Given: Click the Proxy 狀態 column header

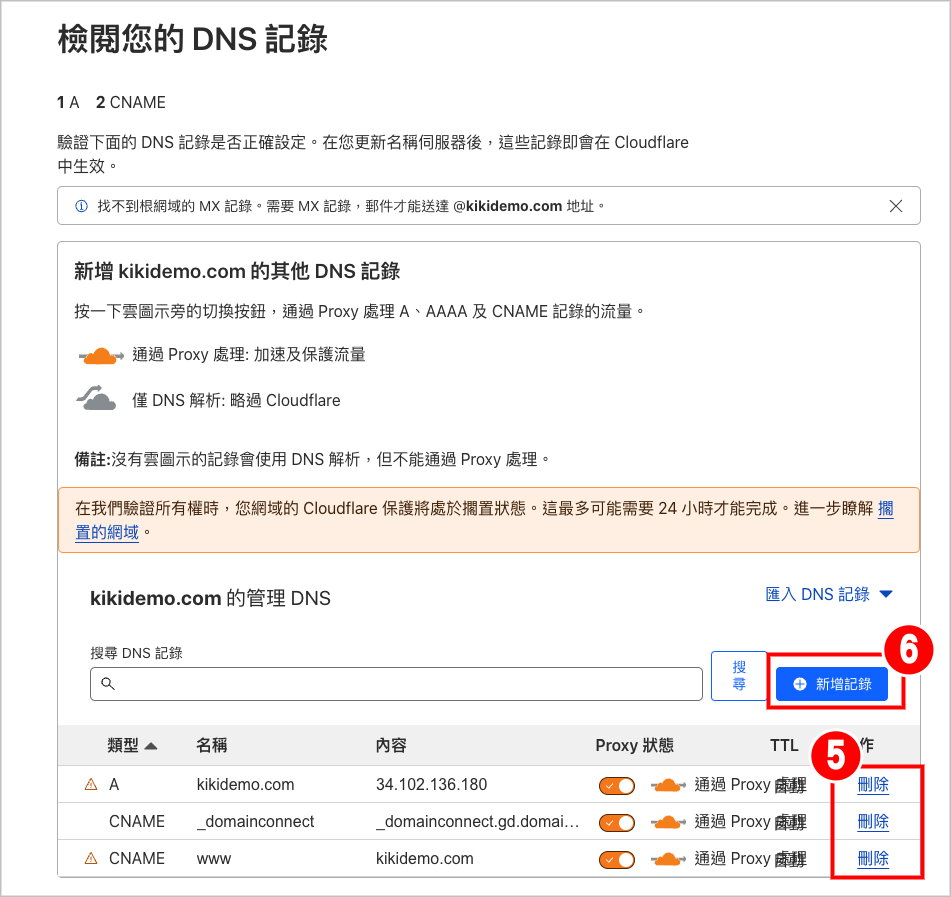Looking at the screenshot, I should 634,745.
